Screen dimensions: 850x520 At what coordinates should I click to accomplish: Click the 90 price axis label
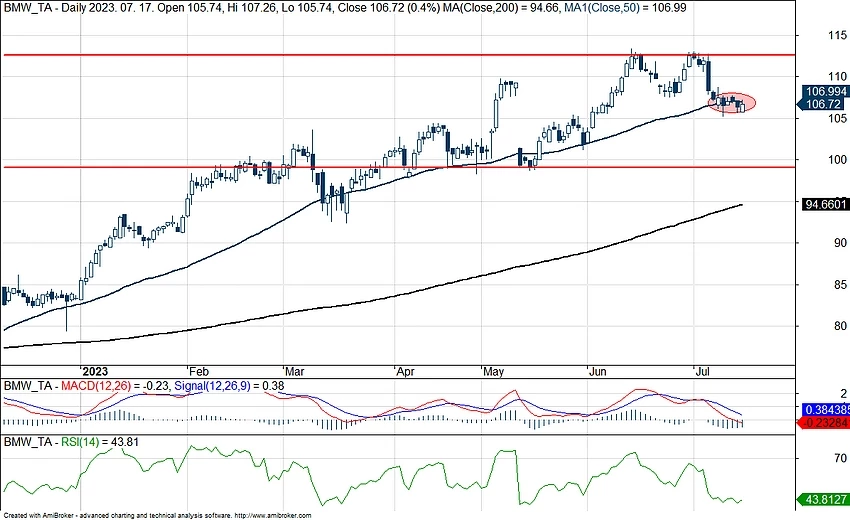tap(840, 243)
